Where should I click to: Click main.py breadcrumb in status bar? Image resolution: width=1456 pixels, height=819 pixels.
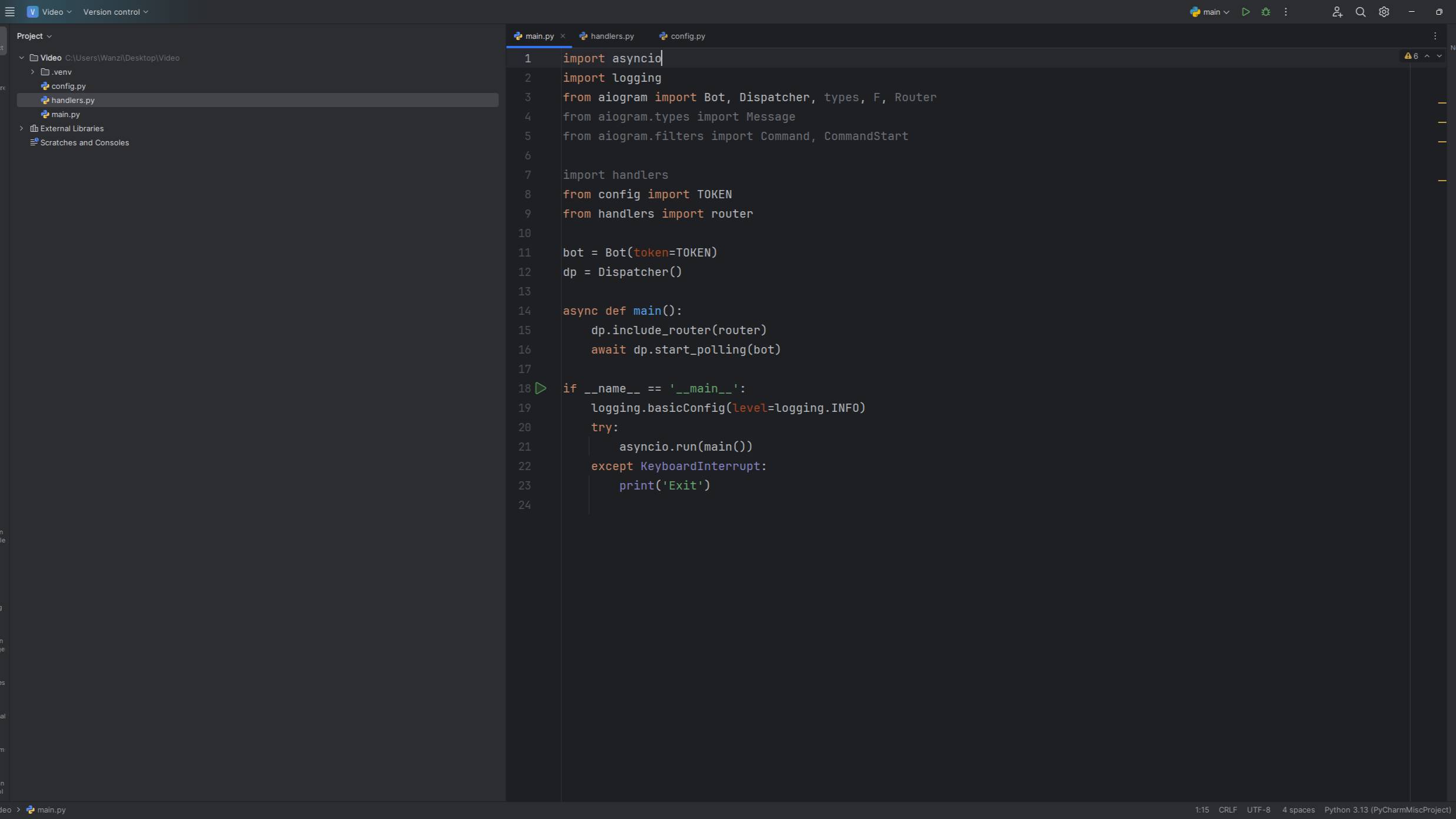click(x=46, y=810)
